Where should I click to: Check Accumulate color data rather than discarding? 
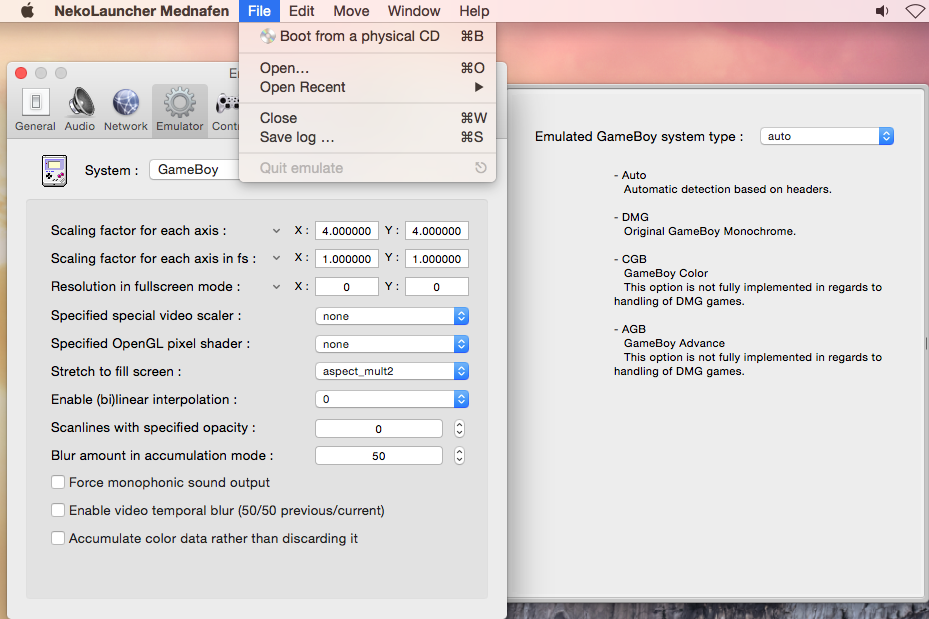57,538
